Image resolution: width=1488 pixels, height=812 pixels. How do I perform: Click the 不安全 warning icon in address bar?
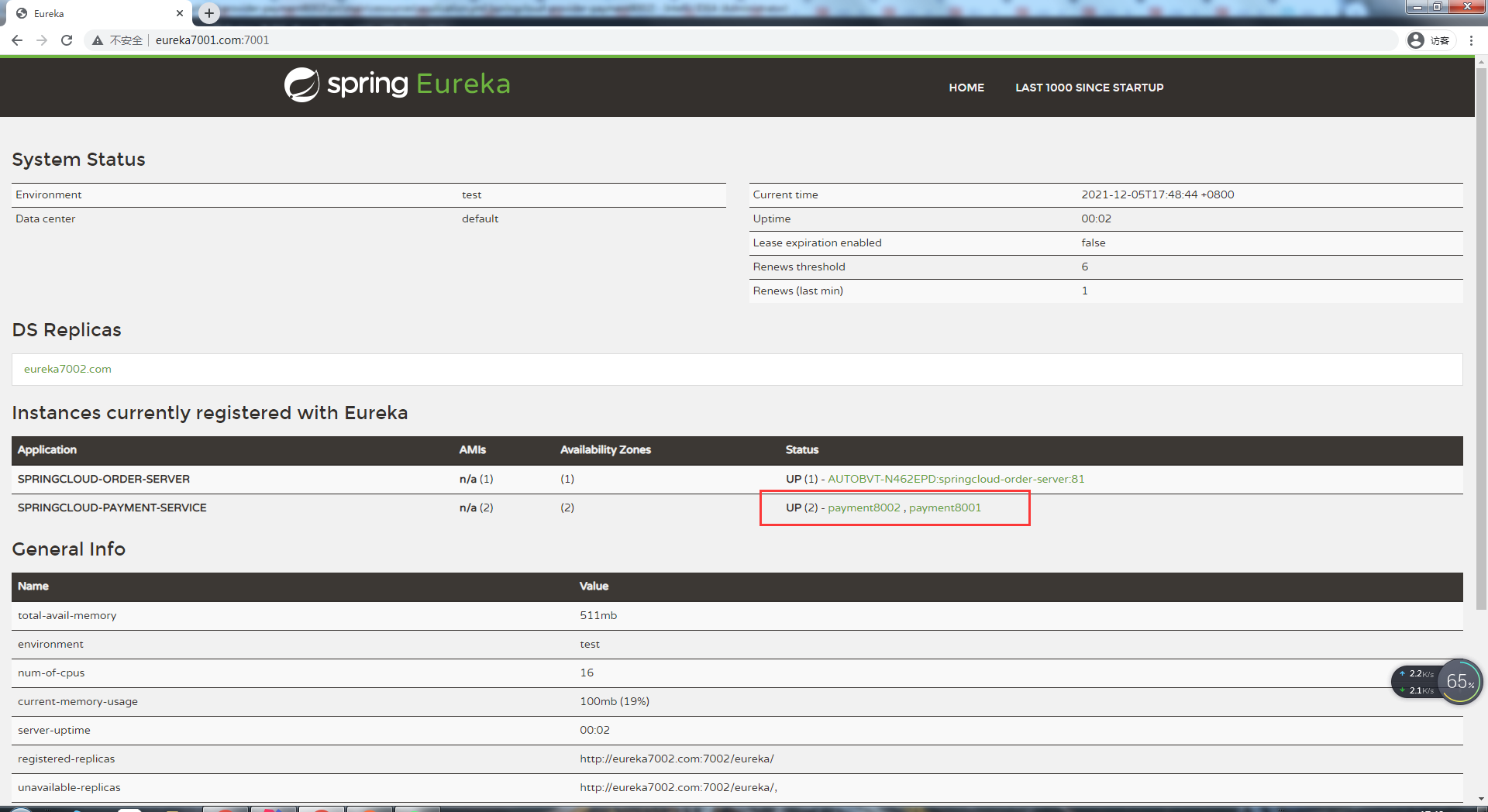(98, 40)
